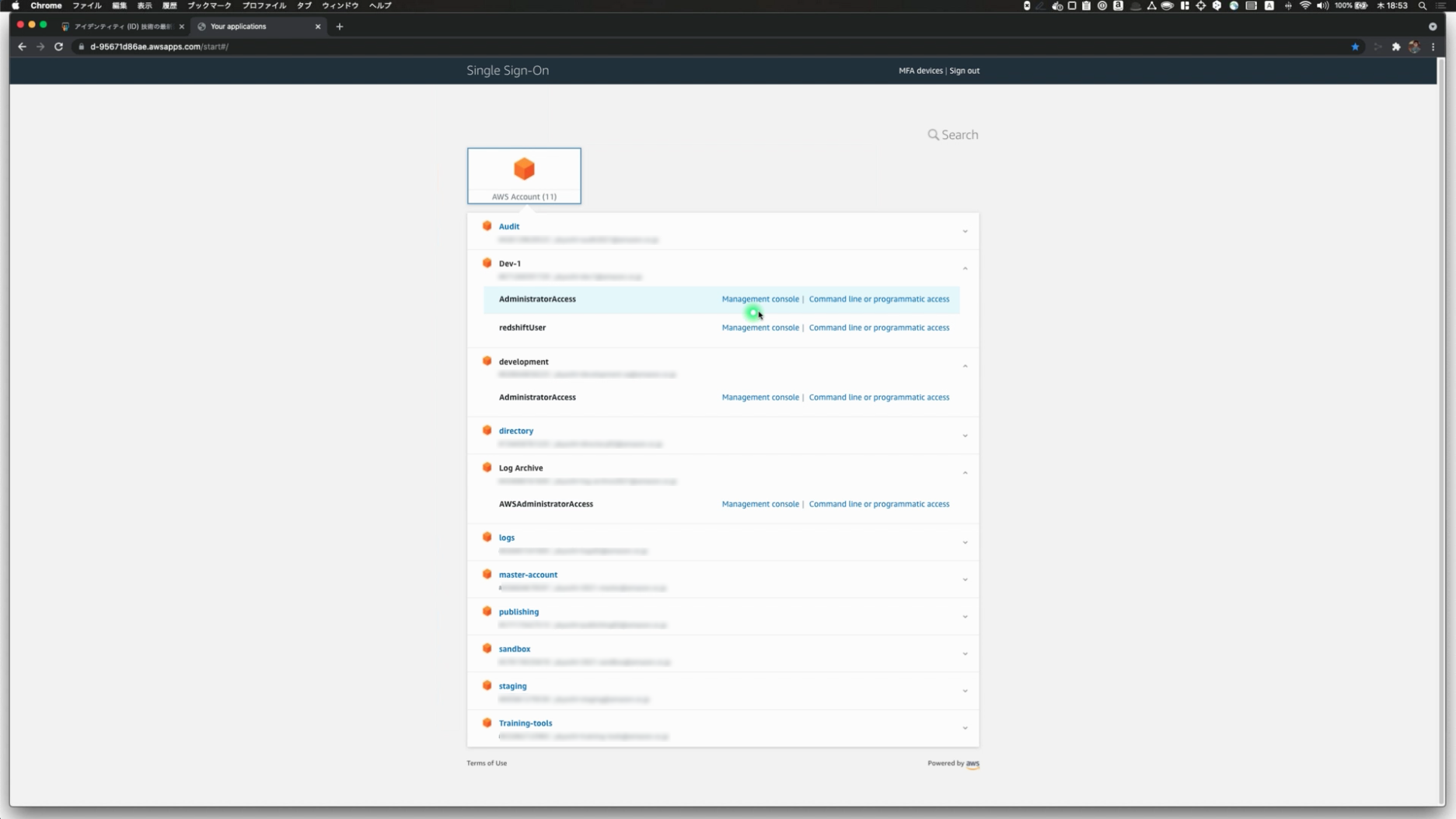The image size is (1456, 819).
Task: Open Management console for redshiftUser
Action: 760,327
